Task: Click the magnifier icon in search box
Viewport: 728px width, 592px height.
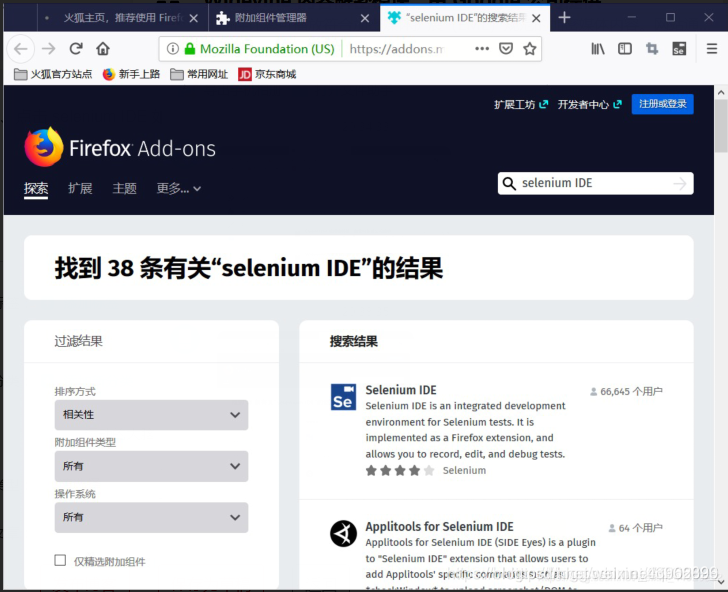Action: tap(509, 183)
